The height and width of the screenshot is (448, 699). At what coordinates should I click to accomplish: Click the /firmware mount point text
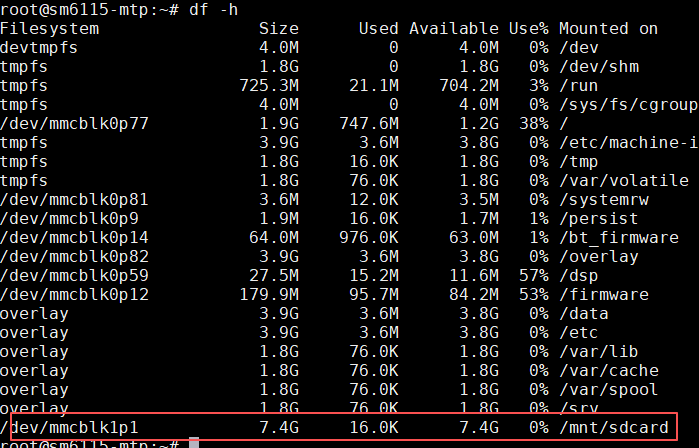[x=603, y=295]
